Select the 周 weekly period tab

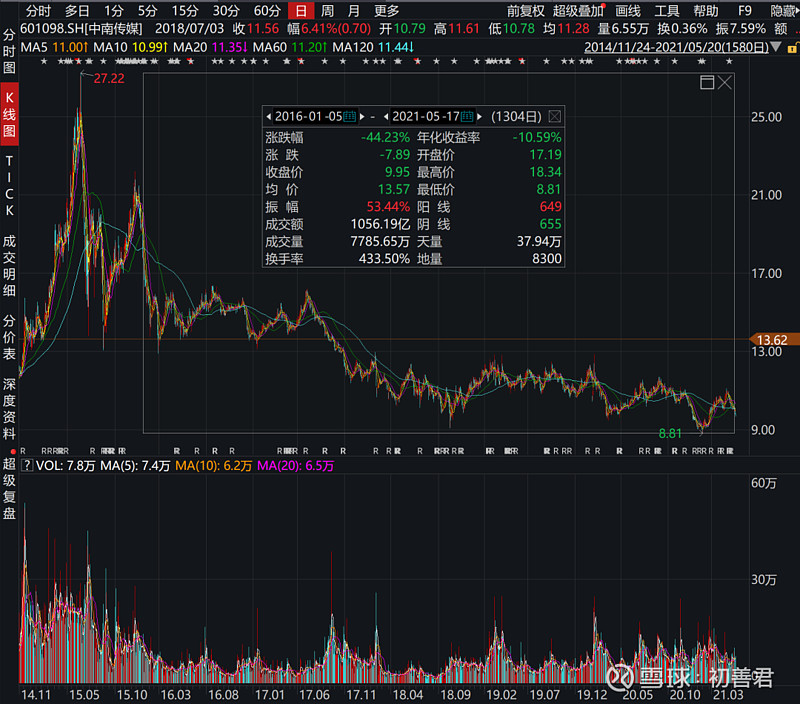click(327, 11)
